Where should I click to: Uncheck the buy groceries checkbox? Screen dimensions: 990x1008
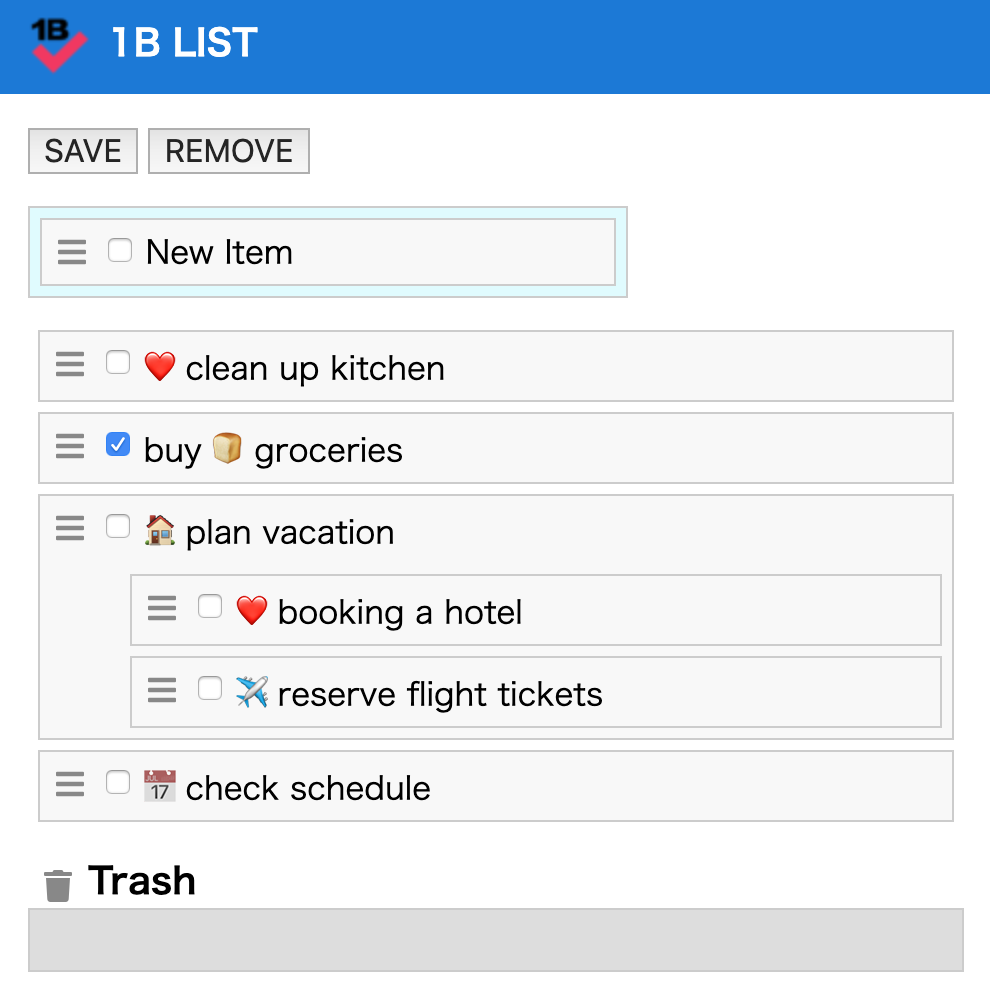pyautogui.click(x=117, y=445)
